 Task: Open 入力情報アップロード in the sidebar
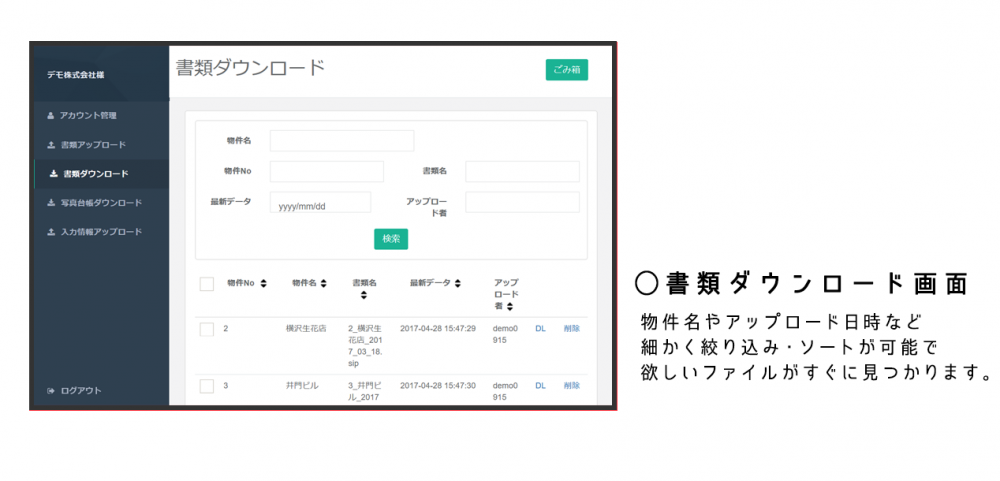pos(102,232)
